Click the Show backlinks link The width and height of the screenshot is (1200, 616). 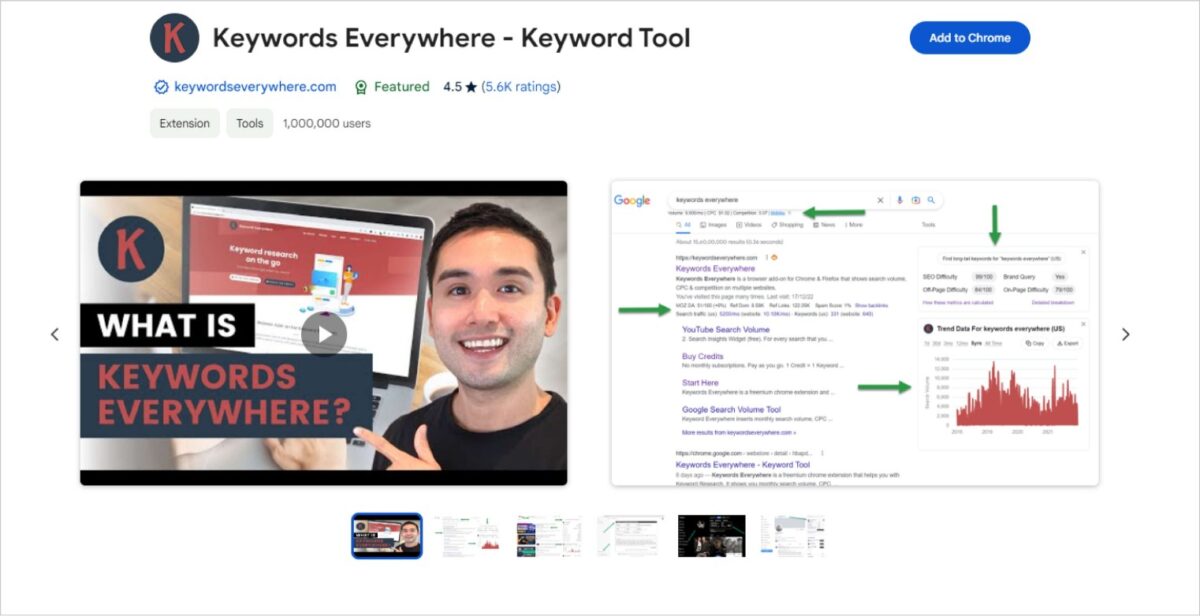871,305
